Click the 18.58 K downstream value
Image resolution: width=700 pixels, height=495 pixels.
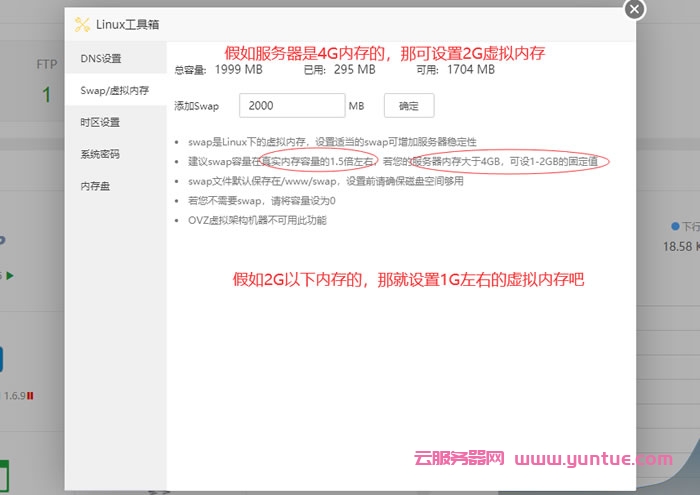tap(680, 246)
